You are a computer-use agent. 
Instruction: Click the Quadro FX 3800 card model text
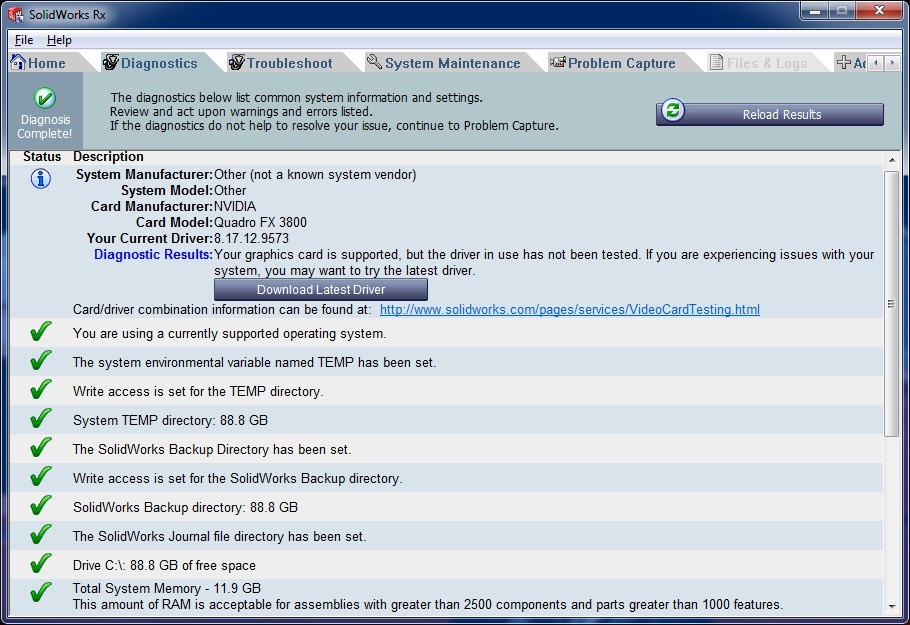[261, 223]
